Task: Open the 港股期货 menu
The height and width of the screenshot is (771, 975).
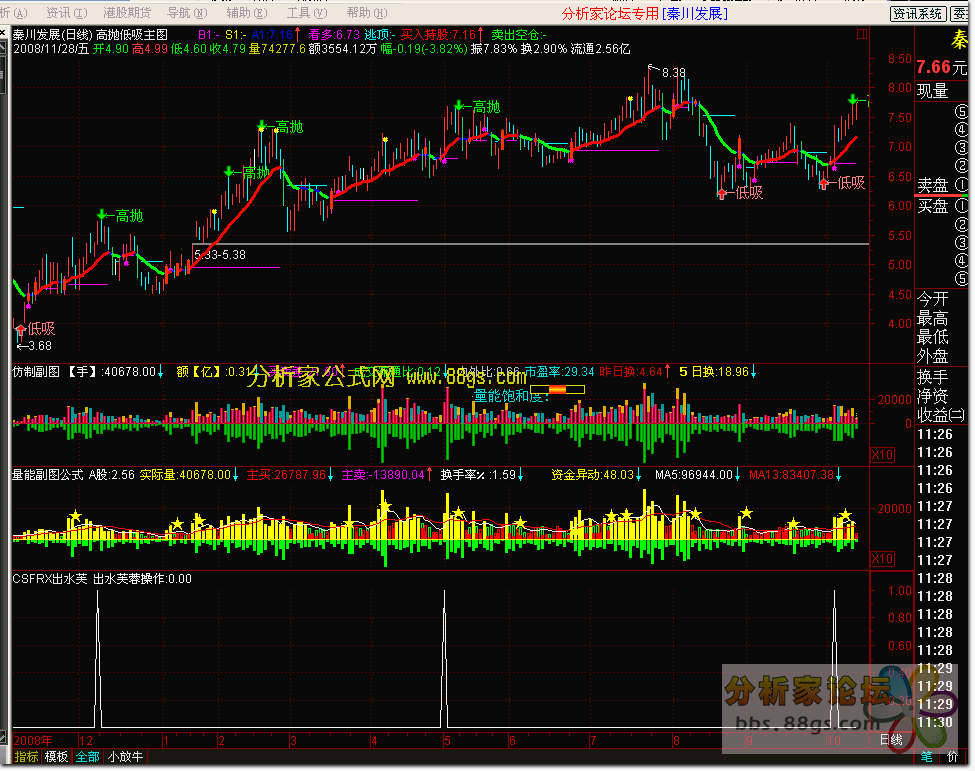Action: (127, 12)
